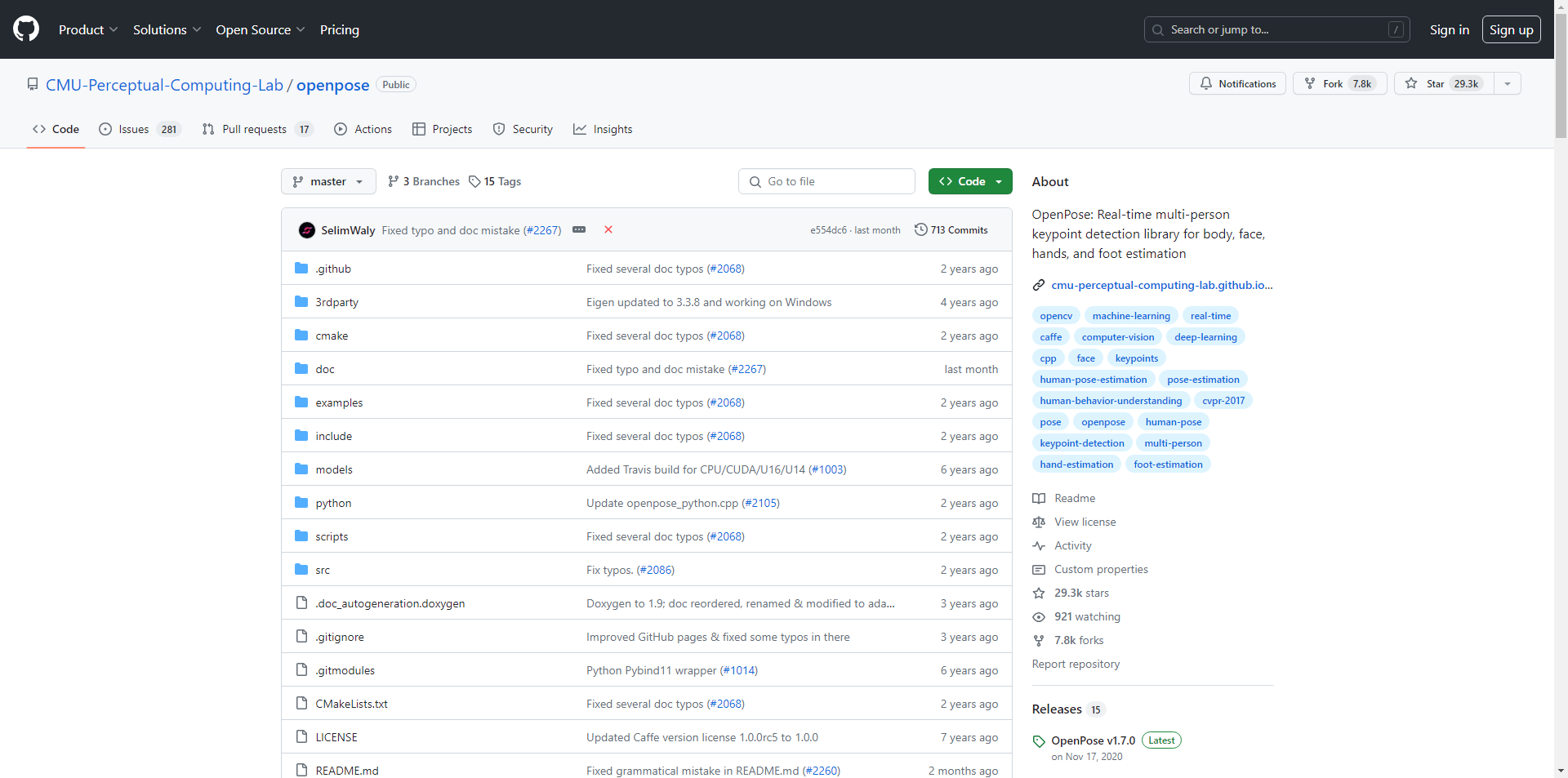1568x778 pixels.
Task: Open commit hash e554dc6
Action: 828,230
